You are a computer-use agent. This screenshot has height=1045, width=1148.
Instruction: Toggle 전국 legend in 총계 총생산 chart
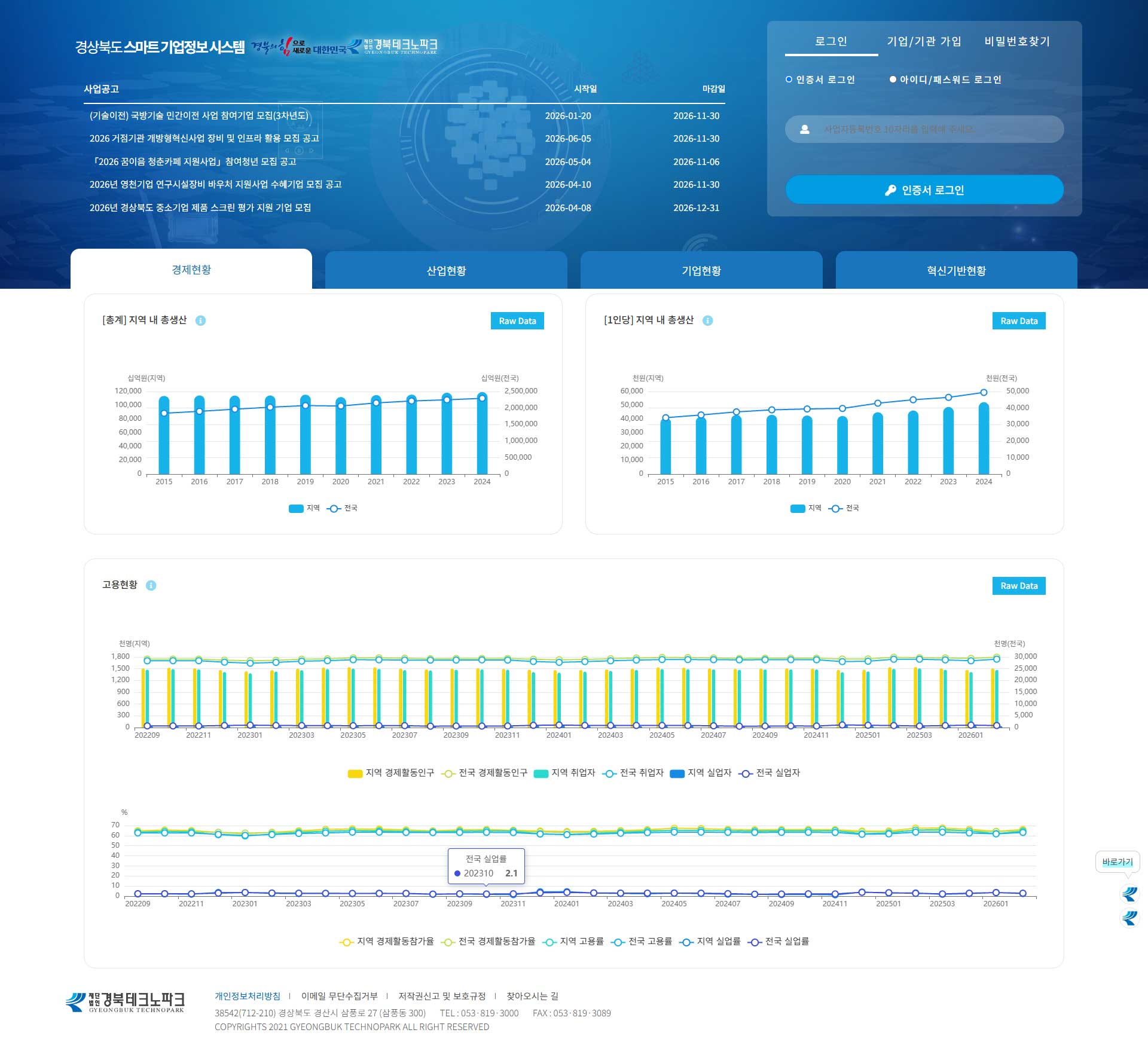(x=343, y=508)
